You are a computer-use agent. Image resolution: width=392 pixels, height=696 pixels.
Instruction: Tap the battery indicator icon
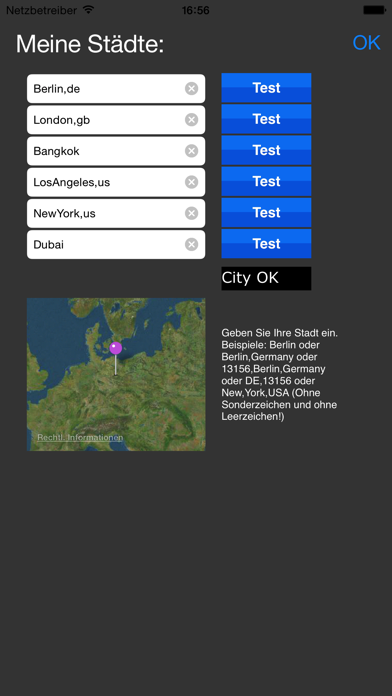tap(374, 10)
